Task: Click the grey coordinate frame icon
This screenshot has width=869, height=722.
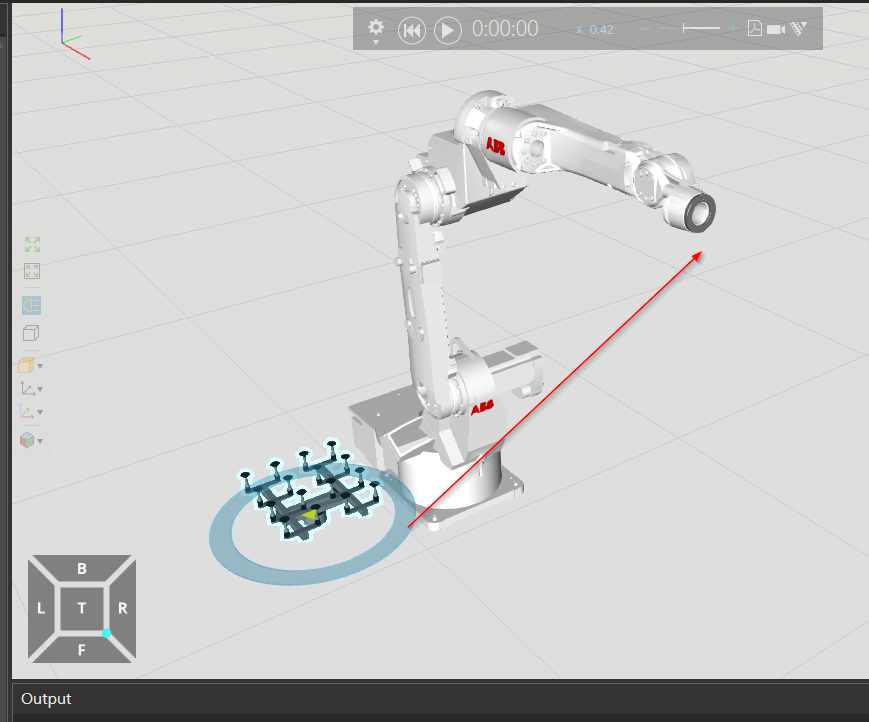Action: (27, 388)
